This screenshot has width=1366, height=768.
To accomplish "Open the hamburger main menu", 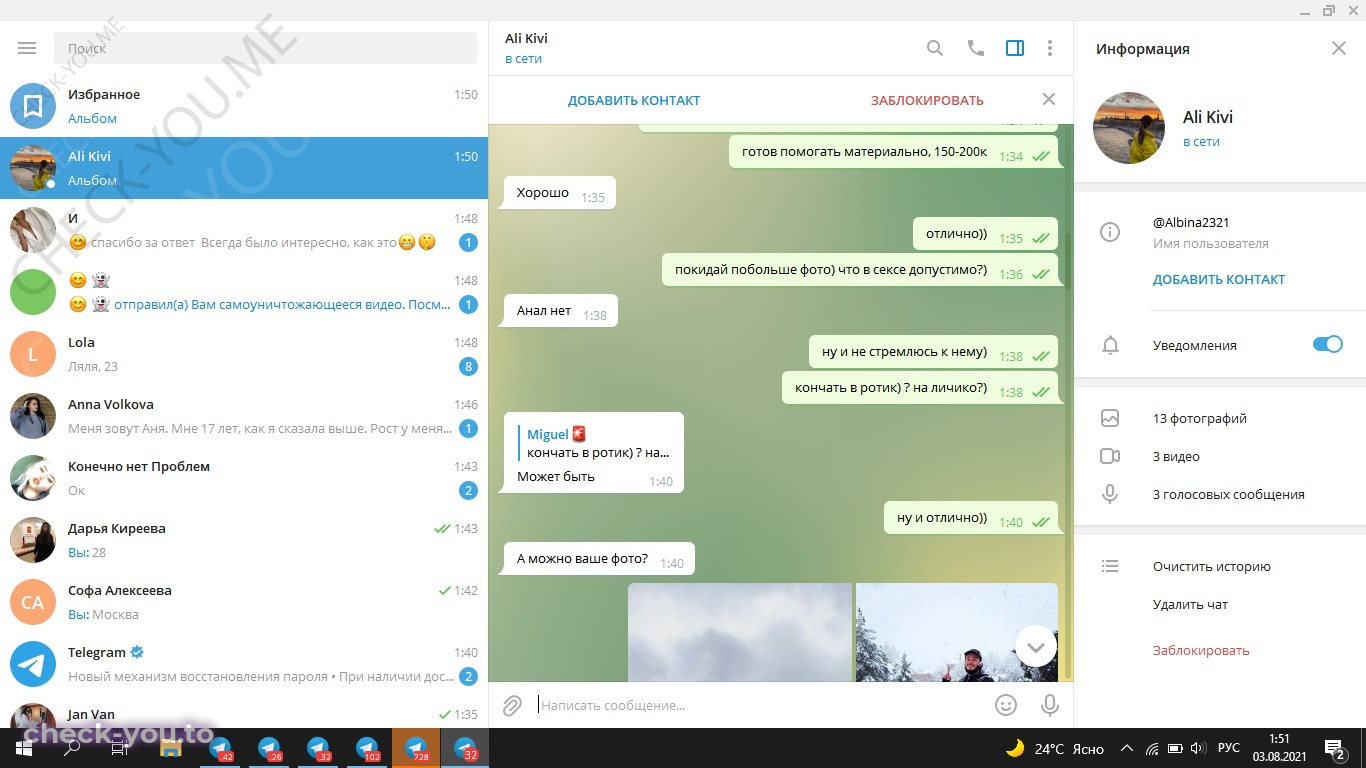I will point(27,48).
